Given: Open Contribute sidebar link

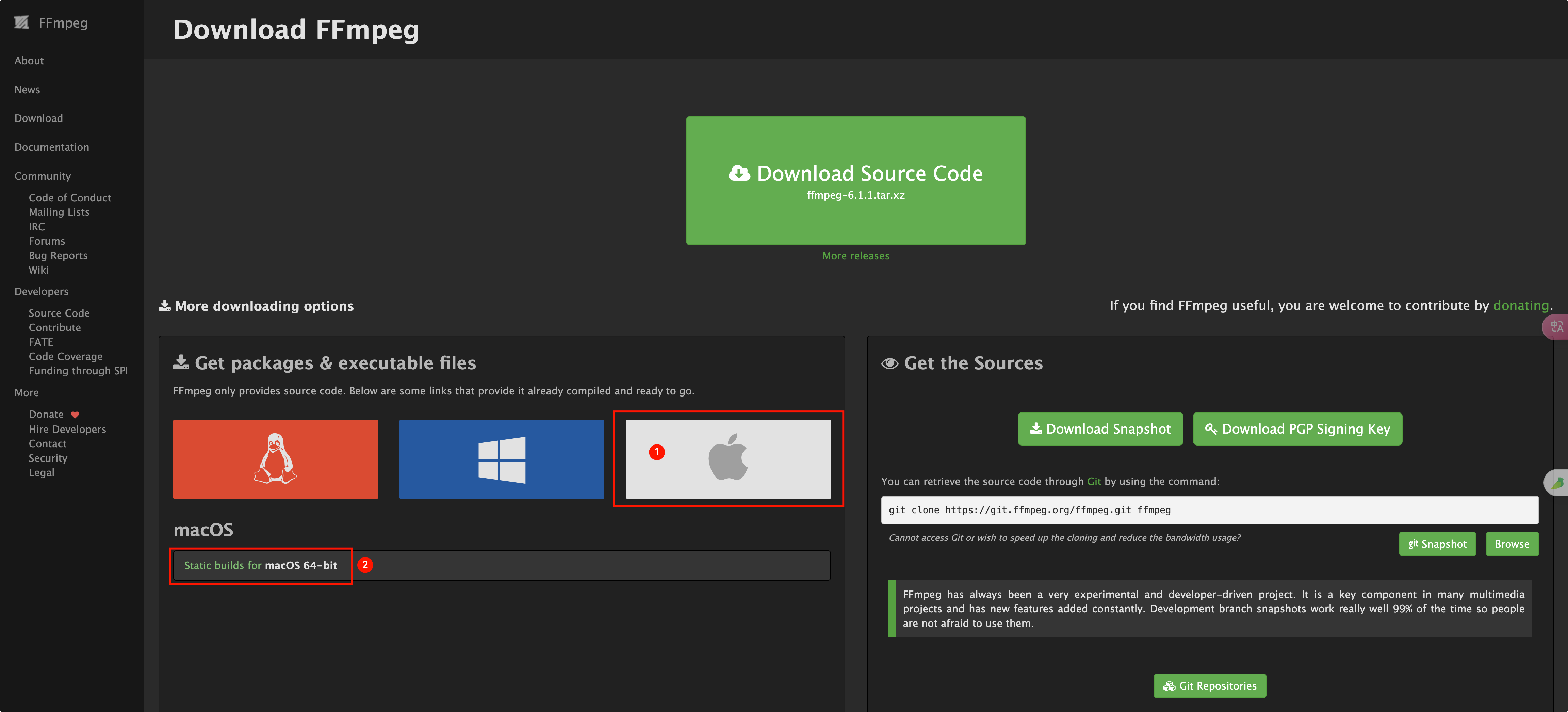Looking at the screenshot, I should (x=55, y=327).
